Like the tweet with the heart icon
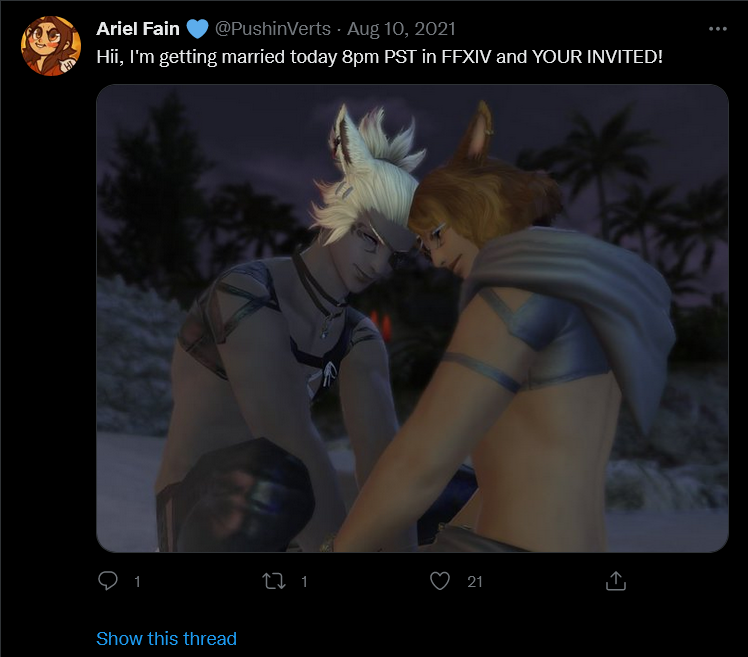The width and height of the screenshot is (748, 657). pos(439,581)
